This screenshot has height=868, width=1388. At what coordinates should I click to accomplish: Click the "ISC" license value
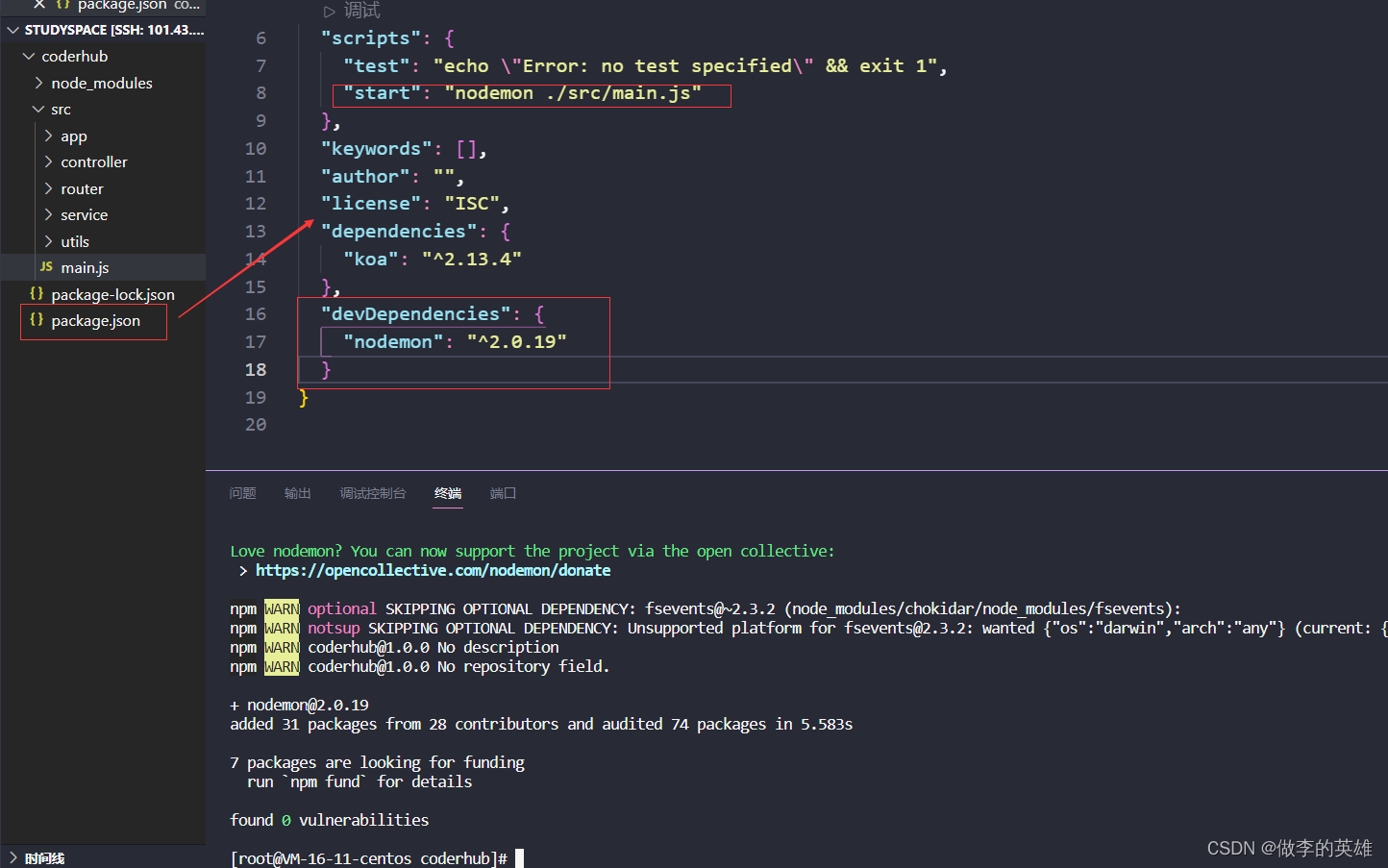472,204
